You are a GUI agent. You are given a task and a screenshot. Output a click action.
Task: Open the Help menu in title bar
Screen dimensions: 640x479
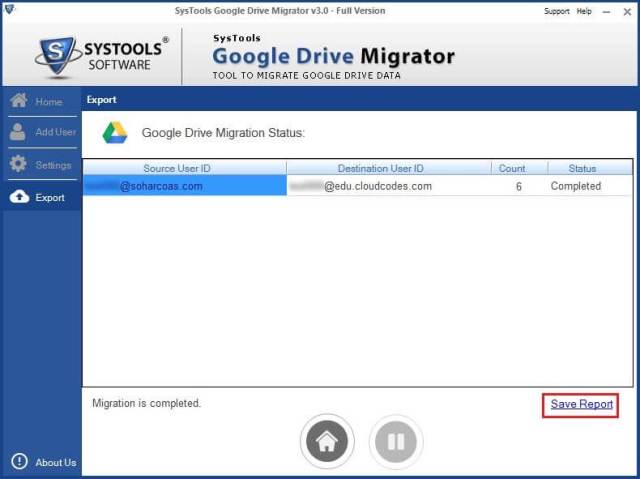(584, 11)
